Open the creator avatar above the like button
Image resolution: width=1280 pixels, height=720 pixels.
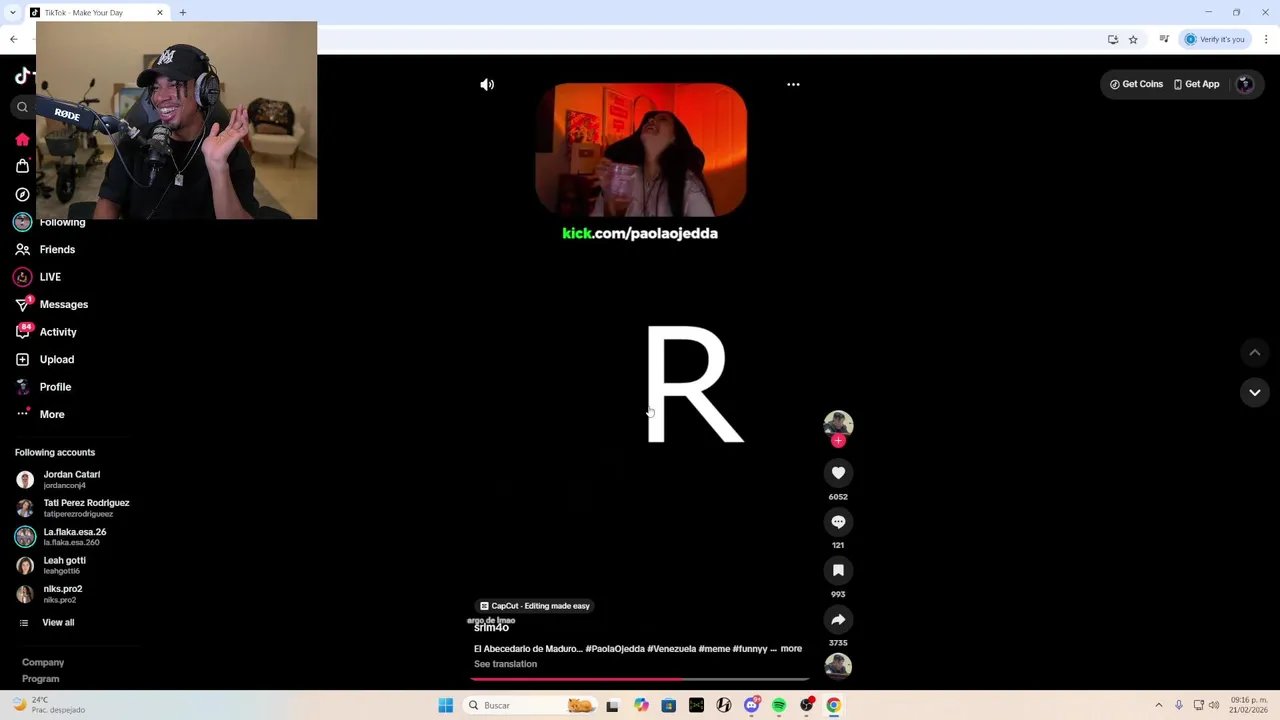[838, 424]
